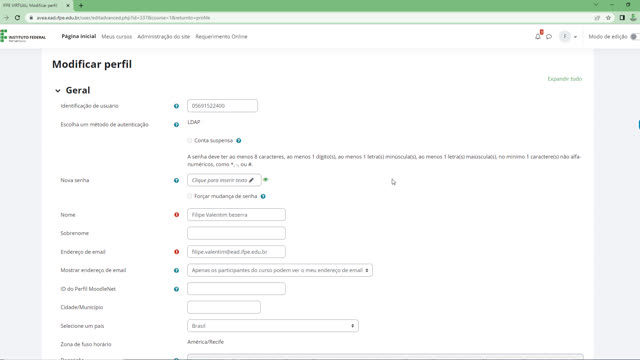
Task: Open notifications bell icon
Action: [x=538, y=37]
